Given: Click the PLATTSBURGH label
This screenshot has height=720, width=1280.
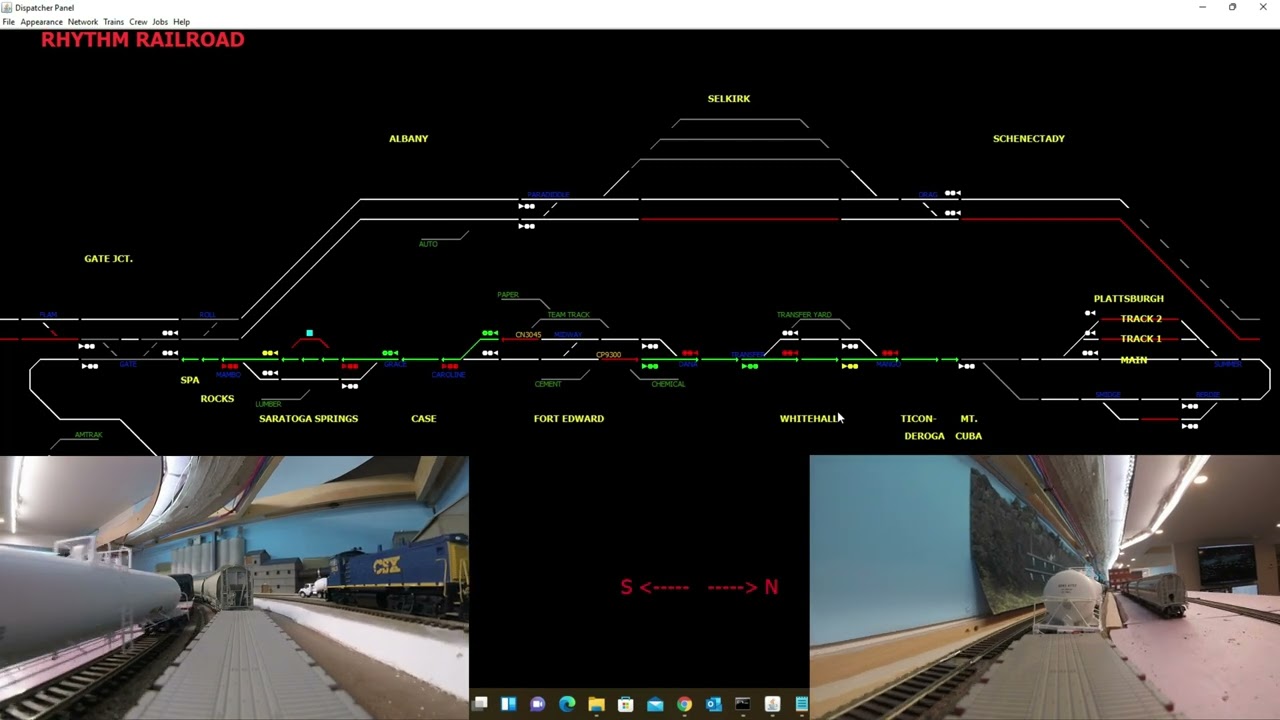Looking at the screenshot, I should [x=1129, y=299].
